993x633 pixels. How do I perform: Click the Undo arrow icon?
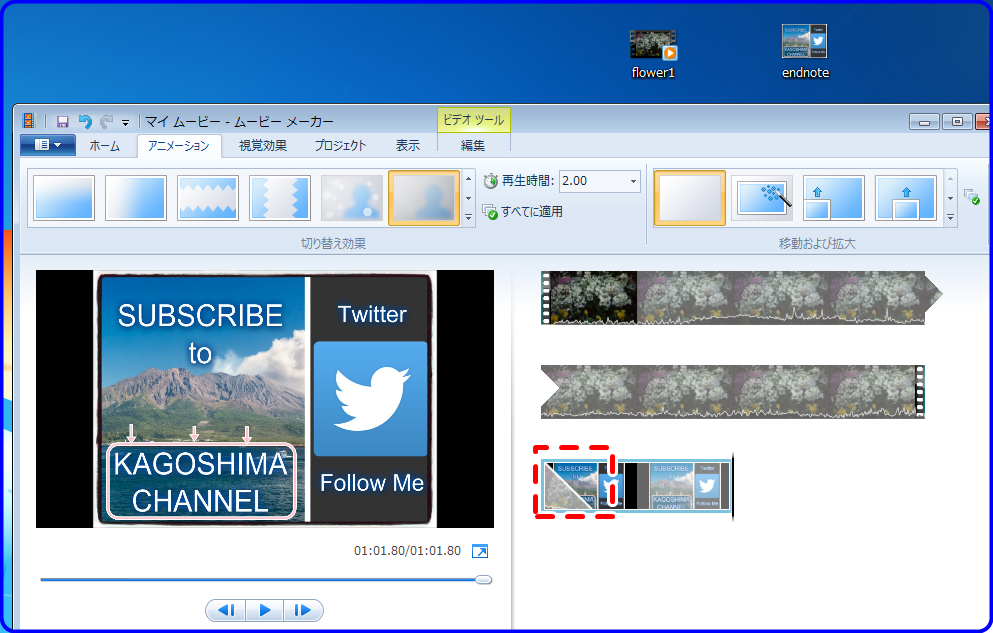click(85, 122)
